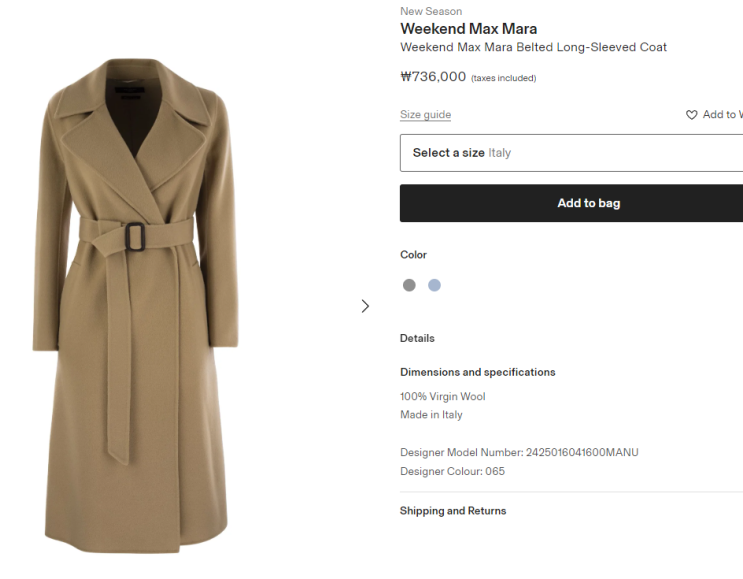Click the ₩736,000 price
Image resolution: width=743 pixels, height=579 pixels.
coord(433,77)
